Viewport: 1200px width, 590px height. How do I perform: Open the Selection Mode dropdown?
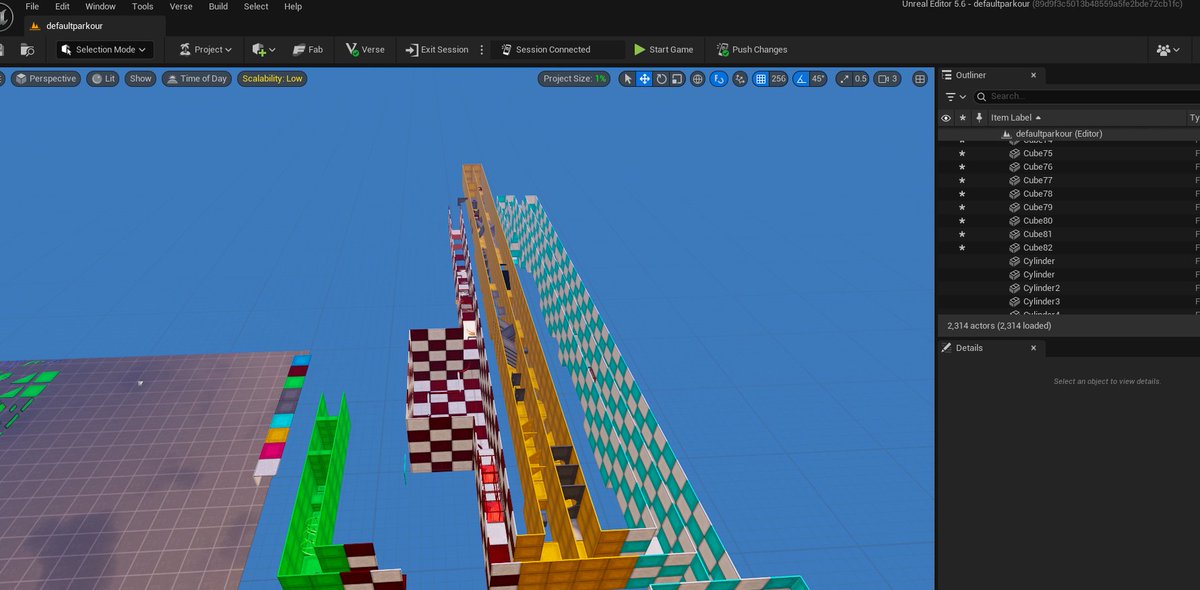(104, 49)
